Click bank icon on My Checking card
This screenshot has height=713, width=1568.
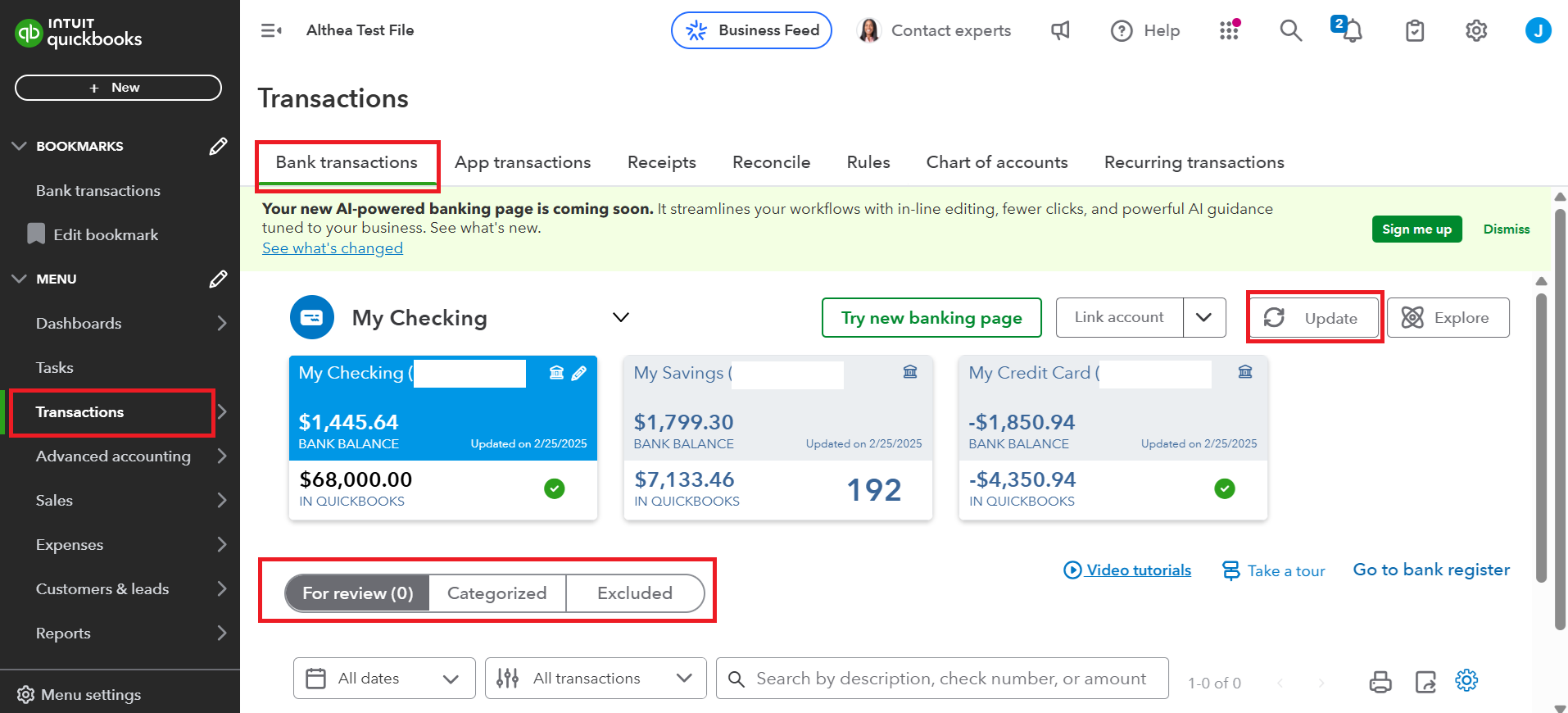tap(556, 373)
